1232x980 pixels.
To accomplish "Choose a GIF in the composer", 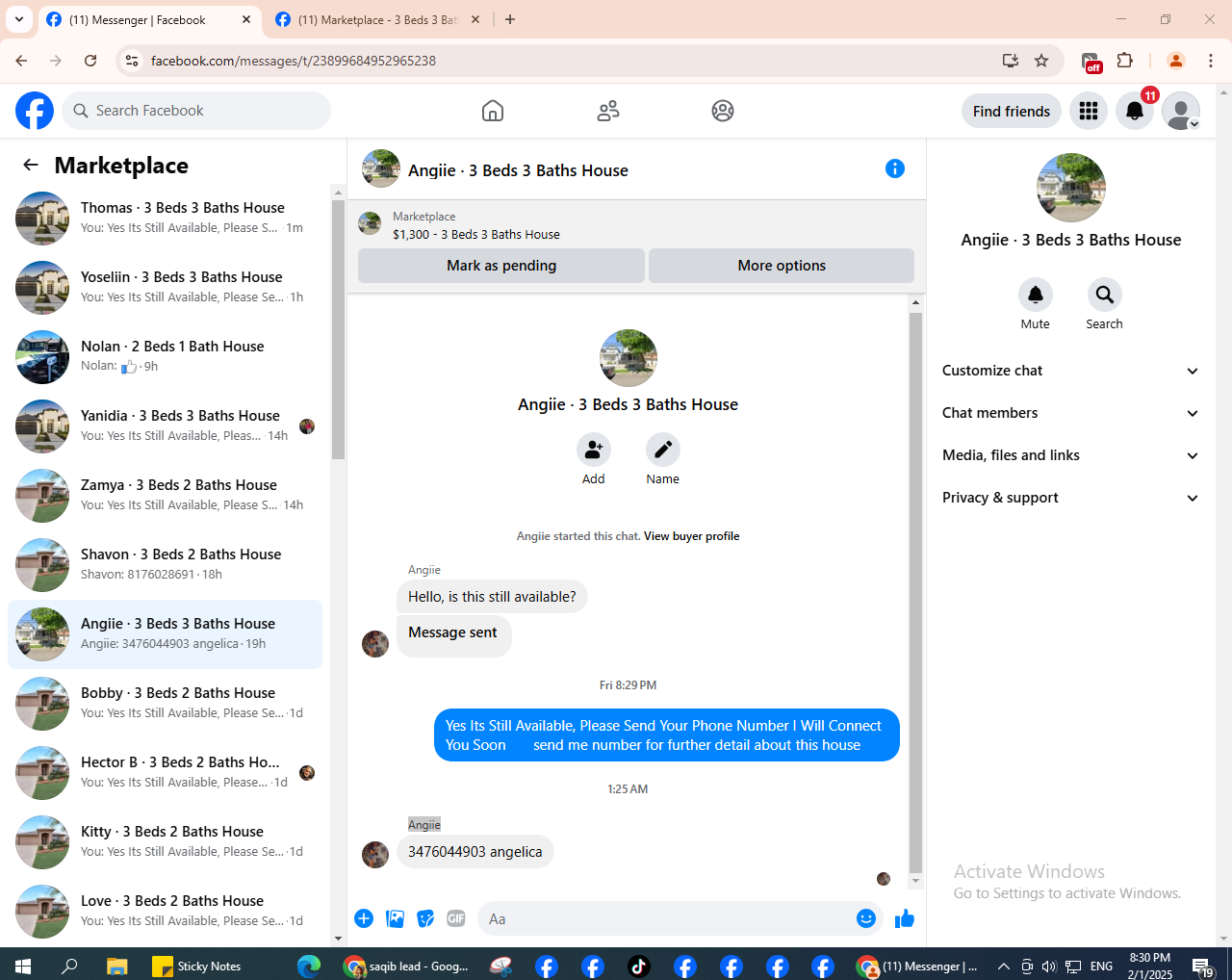I will (456, 918).
